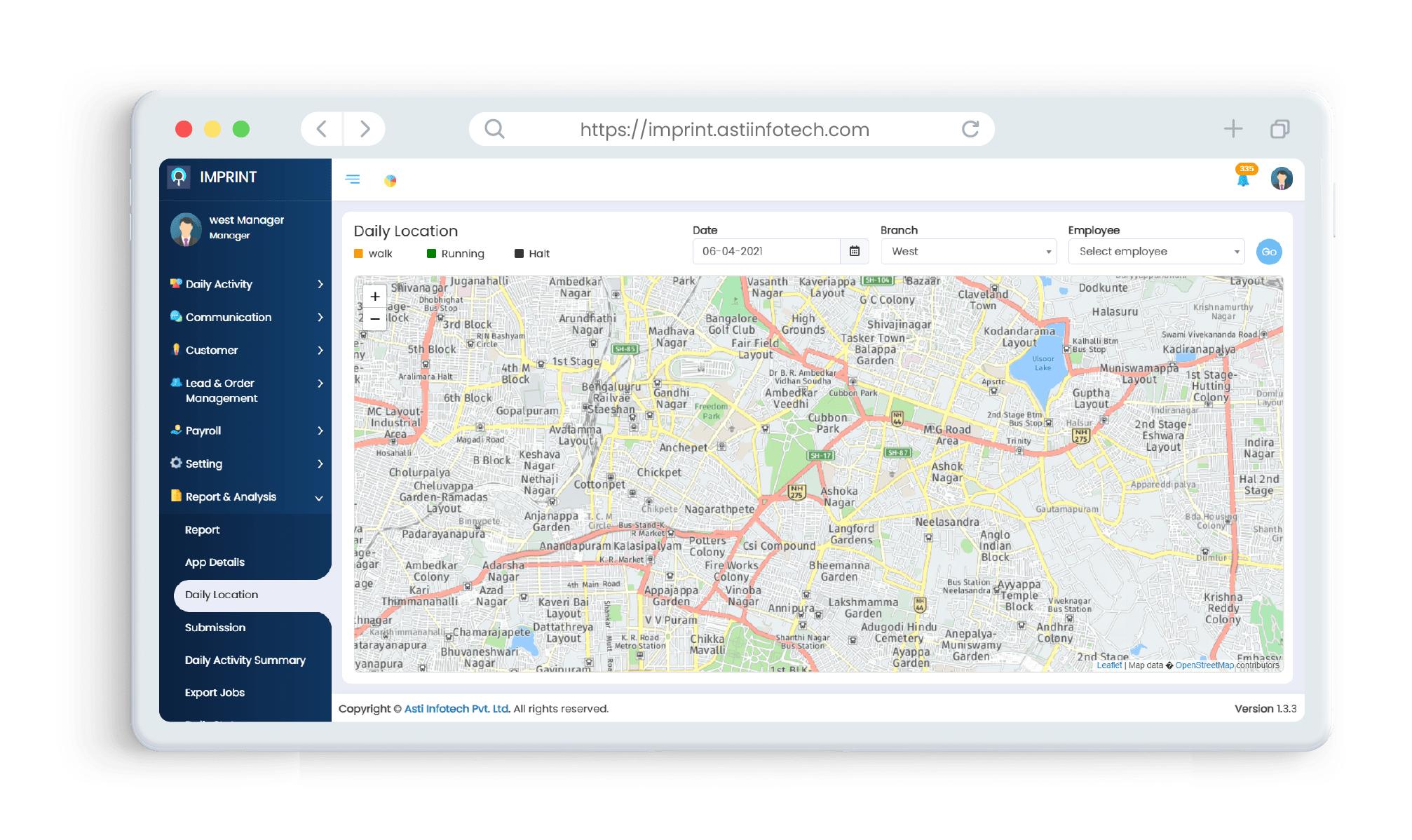This screenshot has width=1412, height=840.
Task: Click the Daily Activity sidebar icon
Action: click(195, 284)
